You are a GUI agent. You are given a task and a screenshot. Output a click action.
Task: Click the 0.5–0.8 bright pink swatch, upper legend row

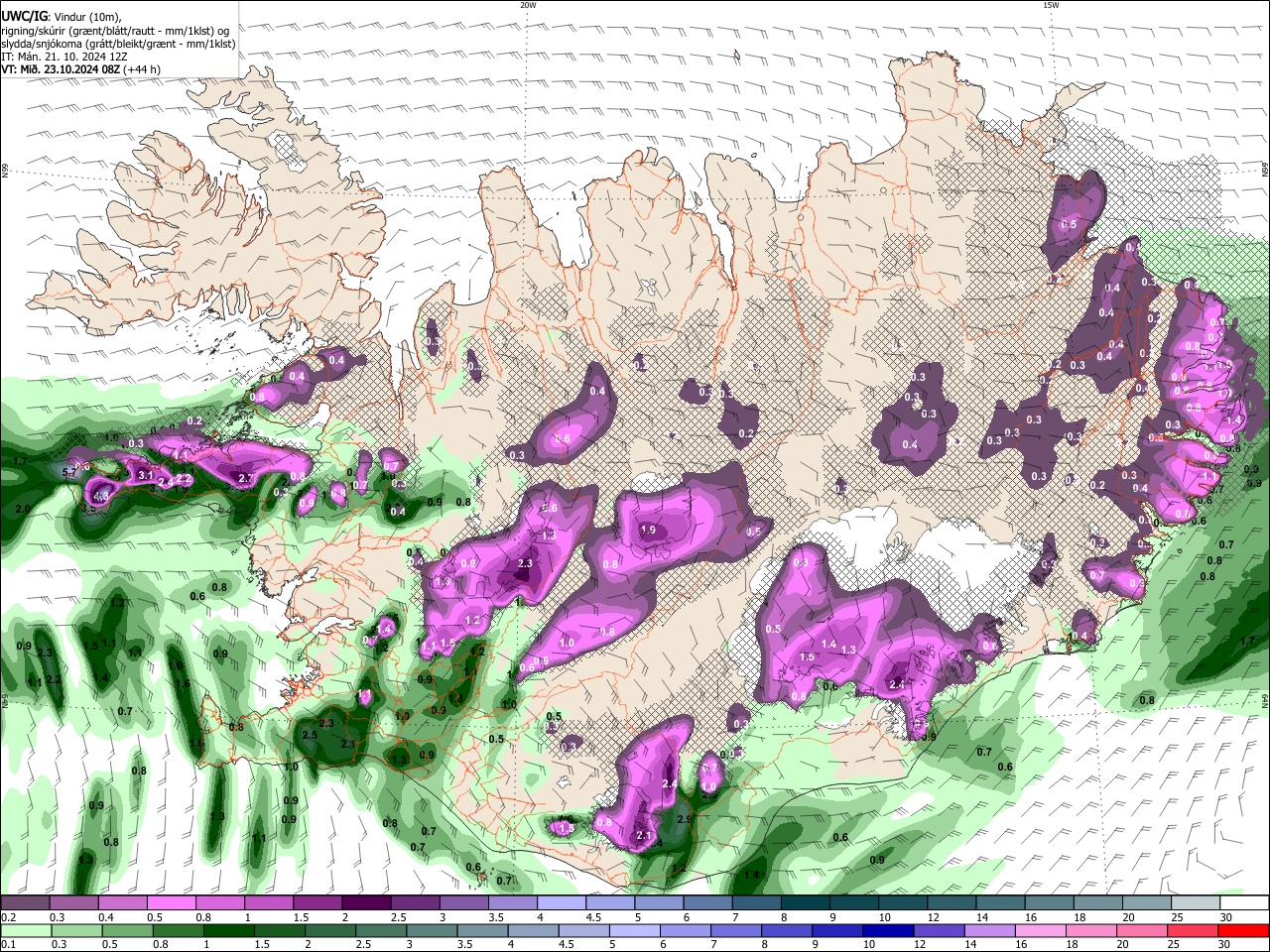click(171, 902)
